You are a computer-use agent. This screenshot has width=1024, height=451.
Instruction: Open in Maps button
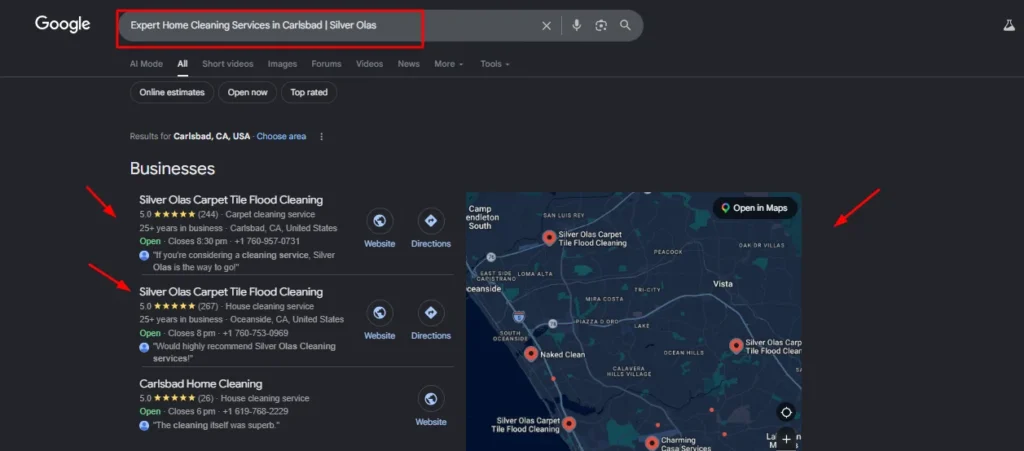[x=755, y=208]
